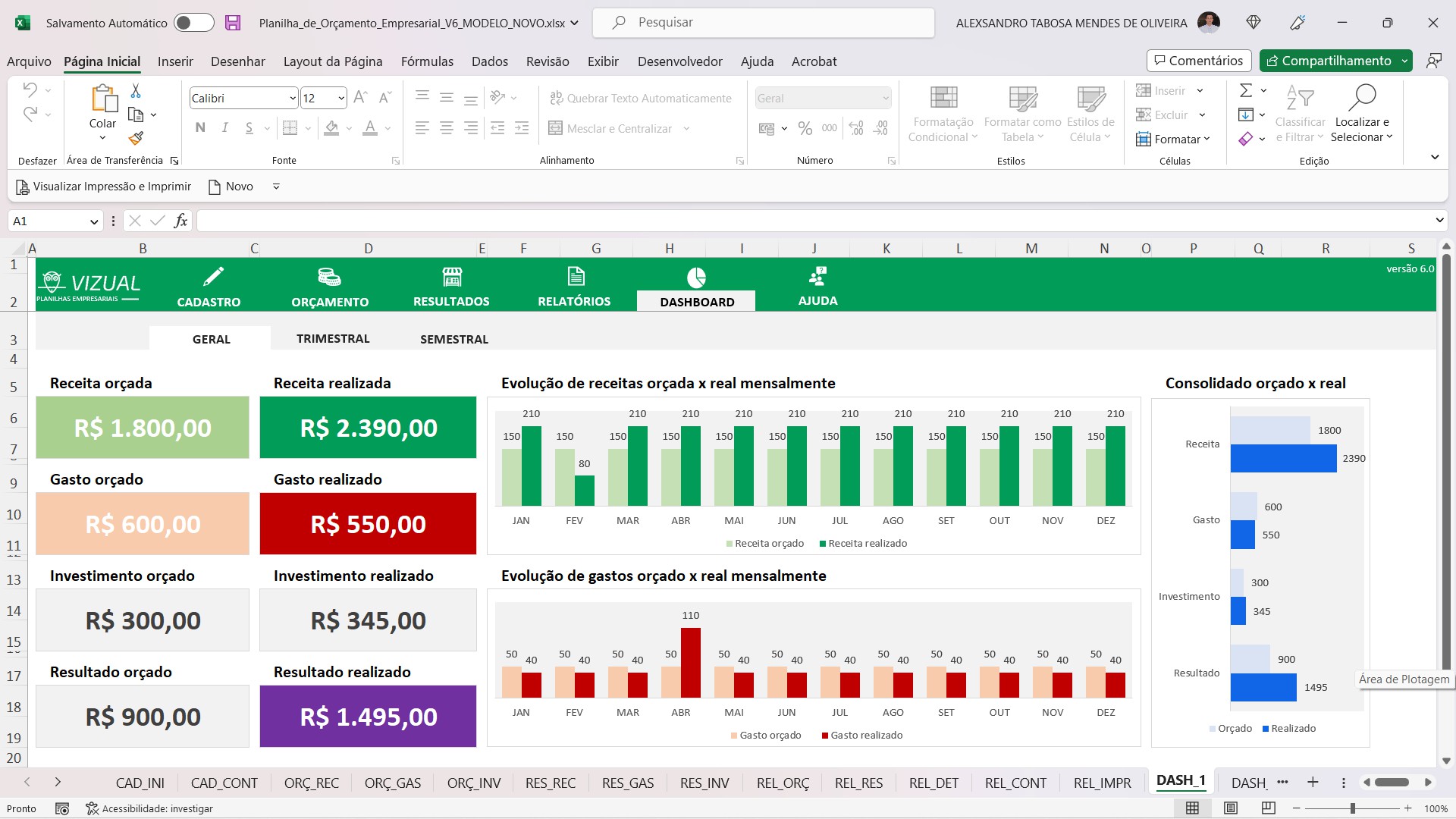1456x819 pixels.
Task: Open the Fórmulas ribbon tab
Action: tap(427, 61)
